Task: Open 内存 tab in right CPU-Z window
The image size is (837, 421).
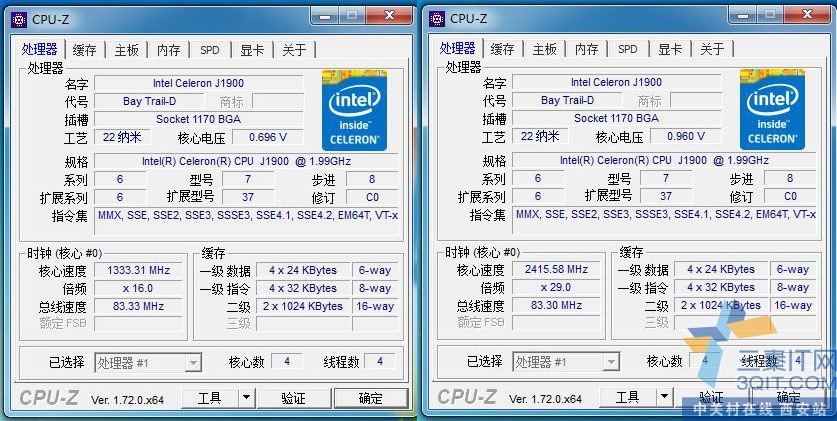Action: pos(587,50)
